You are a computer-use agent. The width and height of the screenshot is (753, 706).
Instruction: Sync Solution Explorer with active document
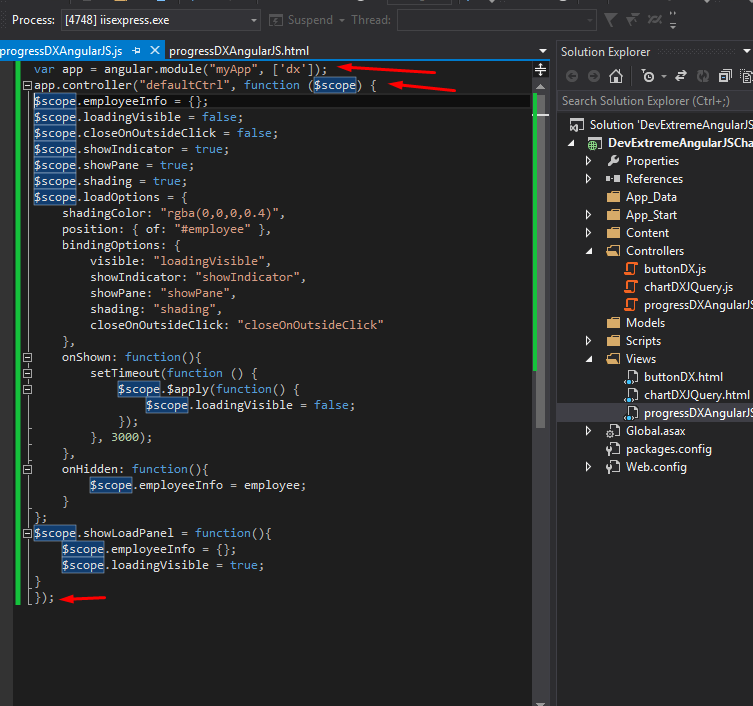(680, 76)
